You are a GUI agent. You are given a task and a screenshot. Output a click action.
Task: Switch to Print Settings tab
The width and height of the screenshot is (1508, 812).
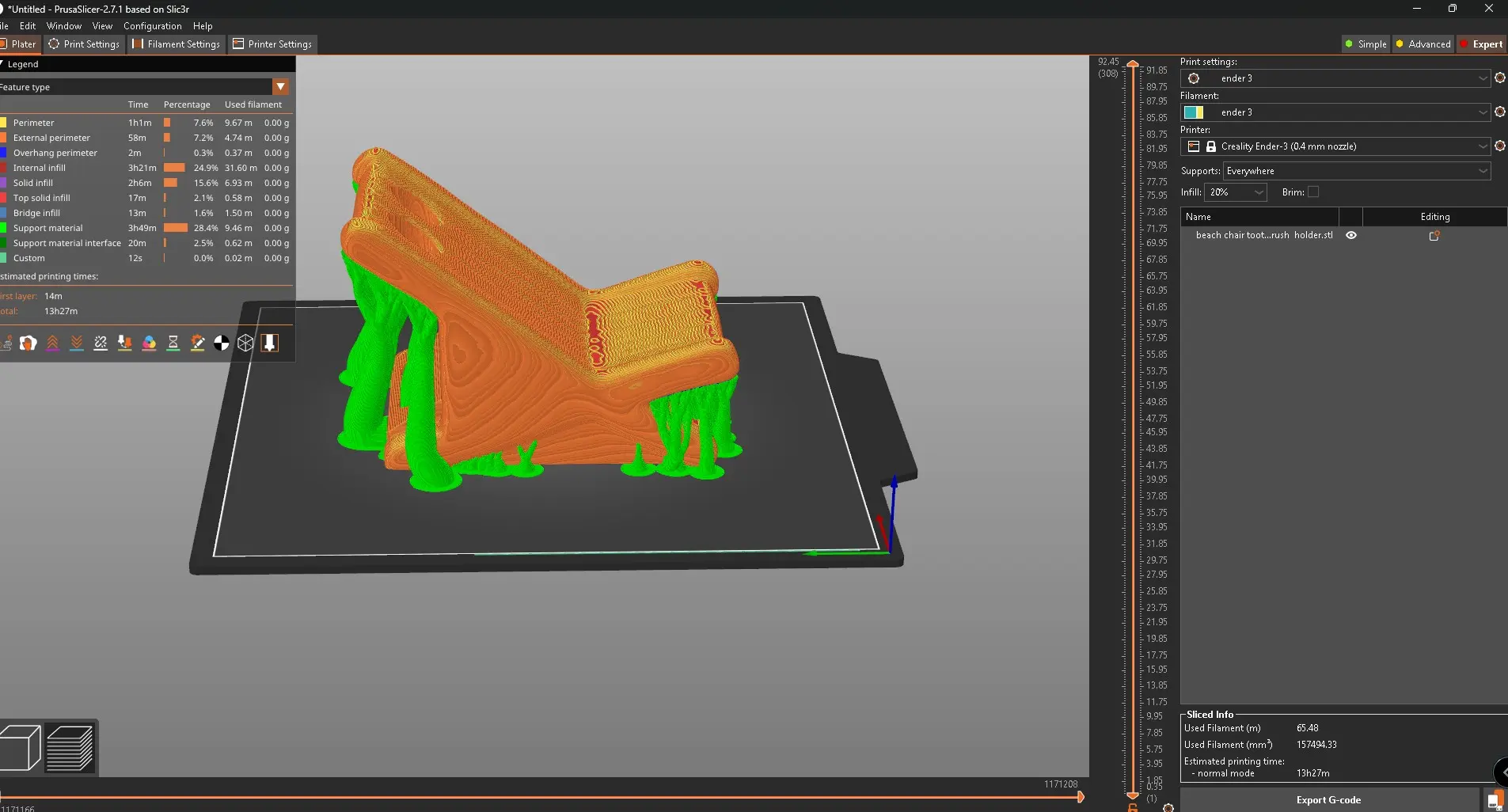point(84,44)
